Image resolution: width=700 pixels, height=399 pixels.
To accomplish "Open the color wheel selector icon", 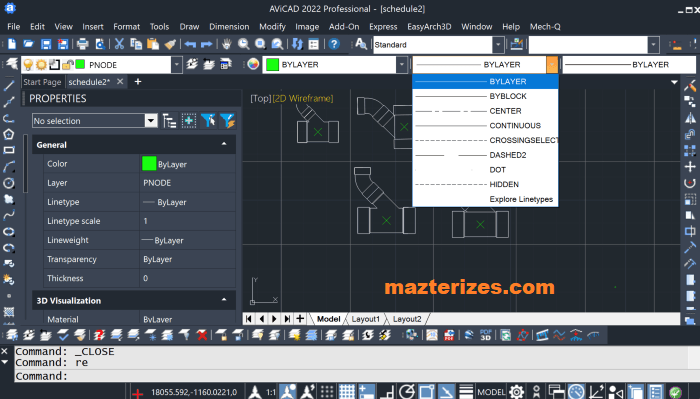I will 253,64.
